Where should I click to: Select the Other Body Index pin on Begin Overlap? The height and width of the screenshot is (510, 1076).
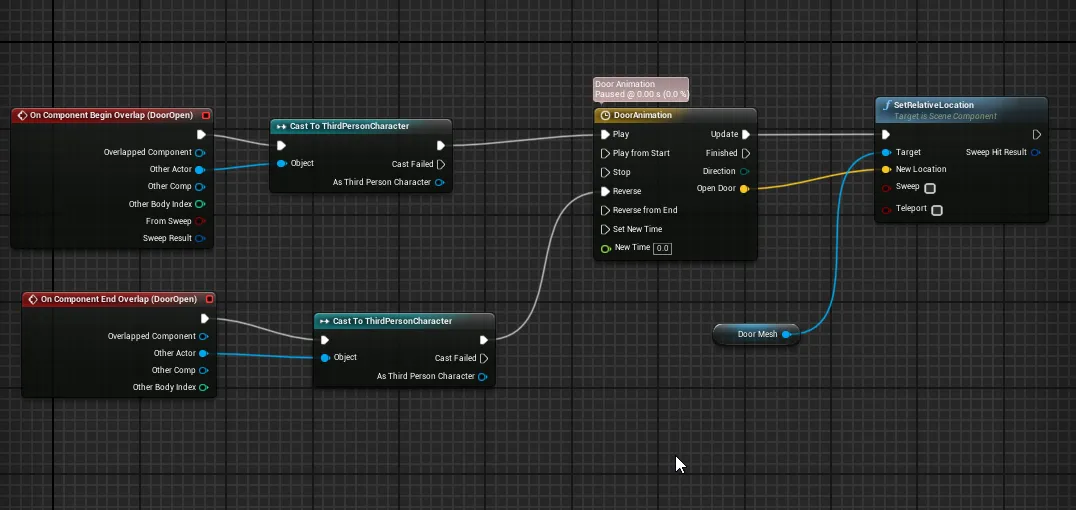click(x=200, y=204)
